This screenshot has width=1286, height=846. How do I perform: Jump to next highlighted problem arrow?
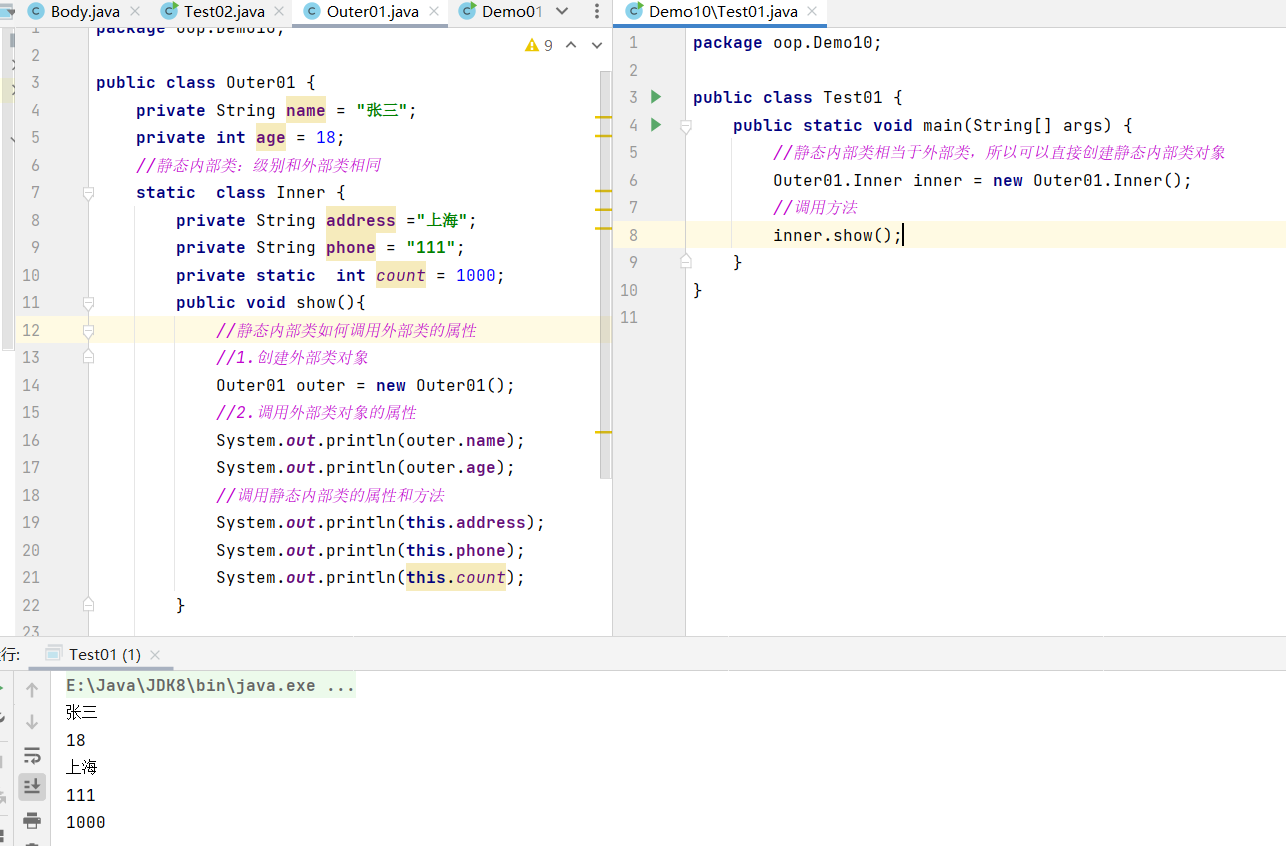point(597,45)
